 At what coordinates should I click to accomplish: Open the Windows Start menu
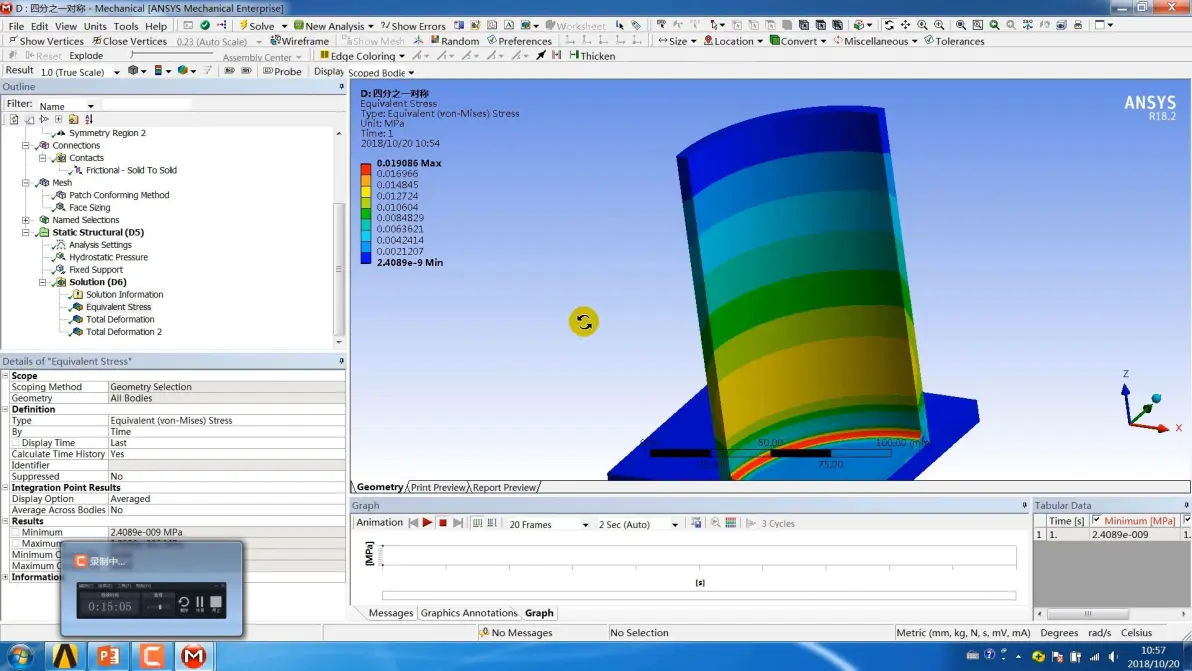[x=20, y=656]
